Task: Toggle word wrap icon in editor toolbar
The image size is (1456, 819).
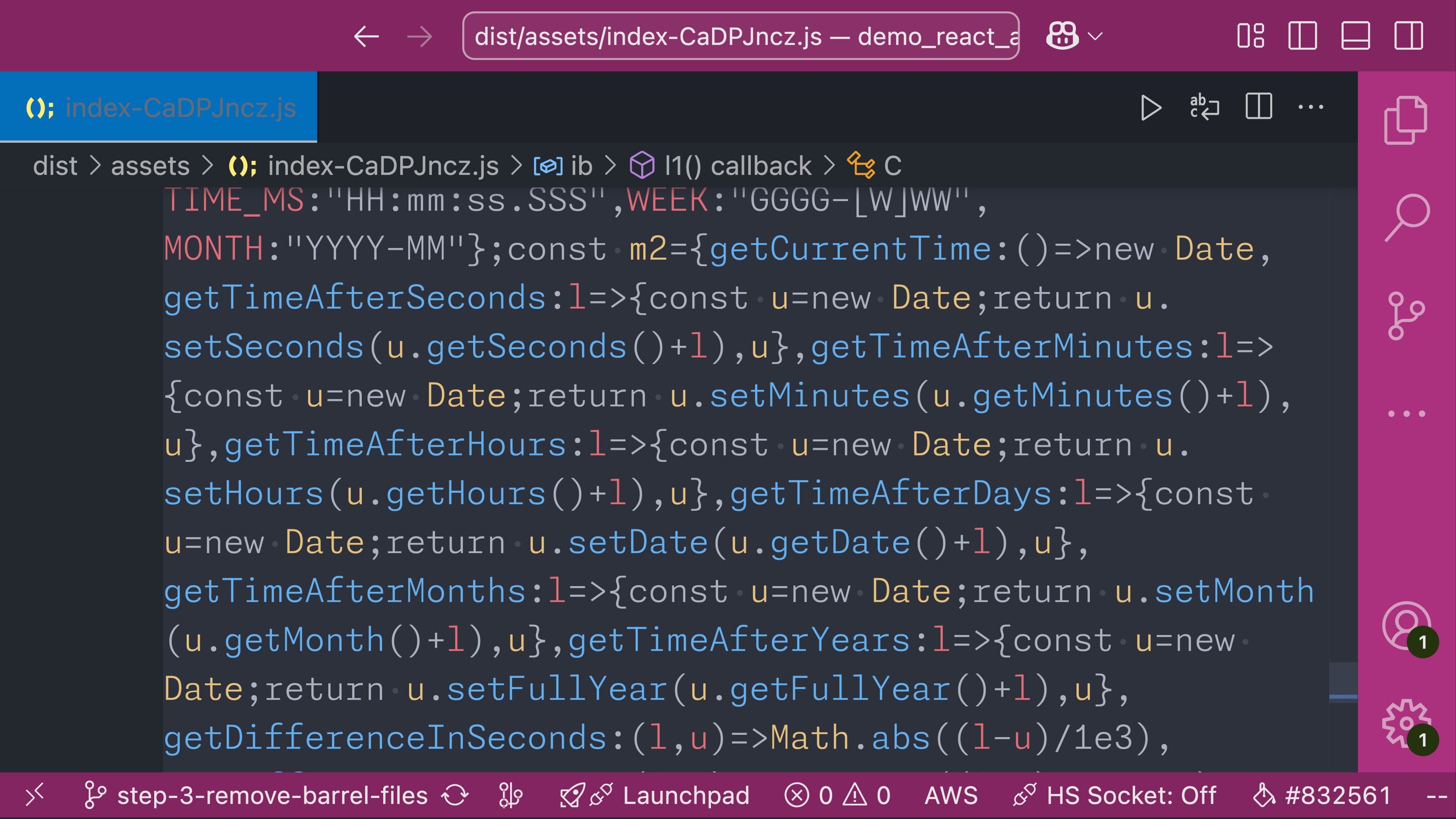Action: click(x=1204, y=107)
